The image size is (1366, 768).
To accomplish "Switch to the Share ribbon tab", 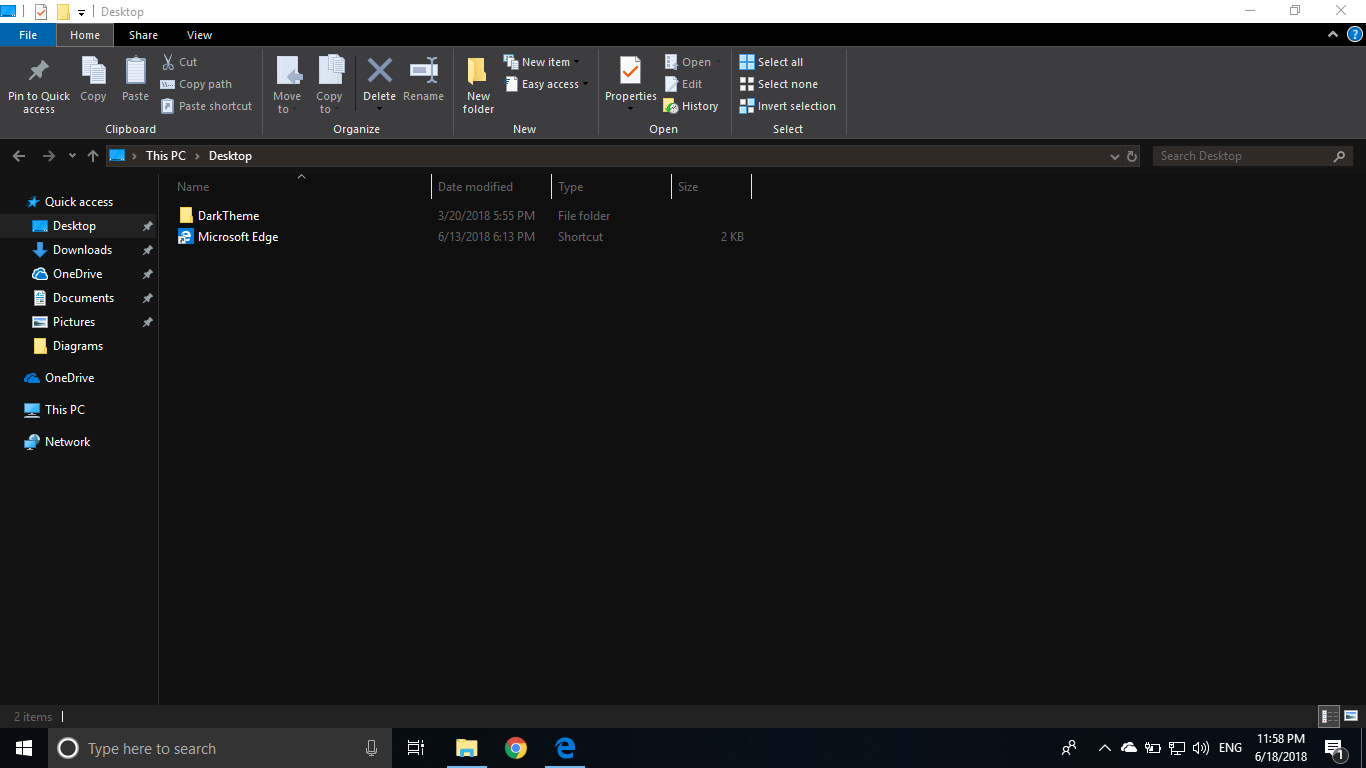I will coord(143,35).
